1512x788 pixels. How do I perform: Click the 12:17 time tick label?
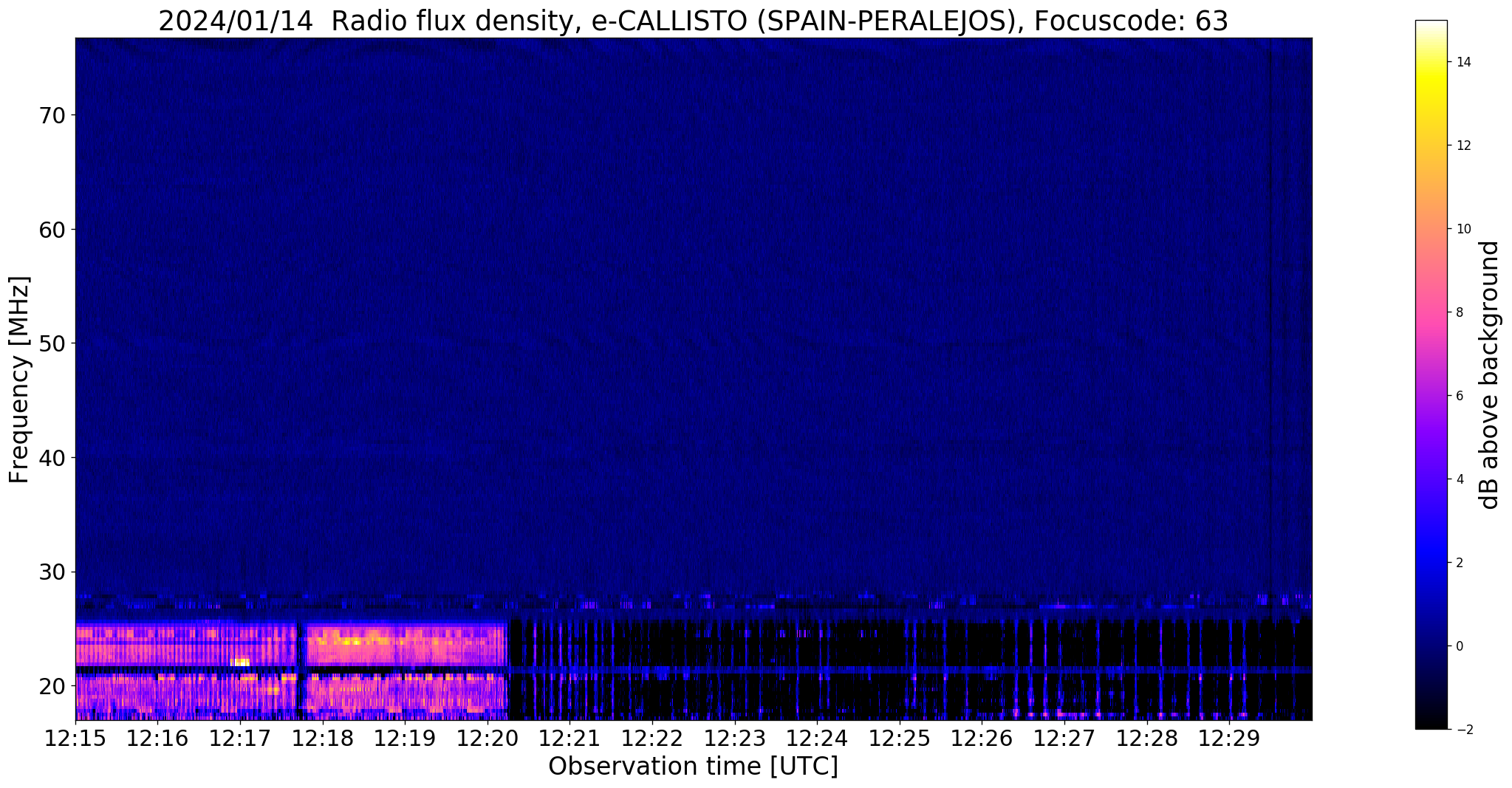pos(240,739)
